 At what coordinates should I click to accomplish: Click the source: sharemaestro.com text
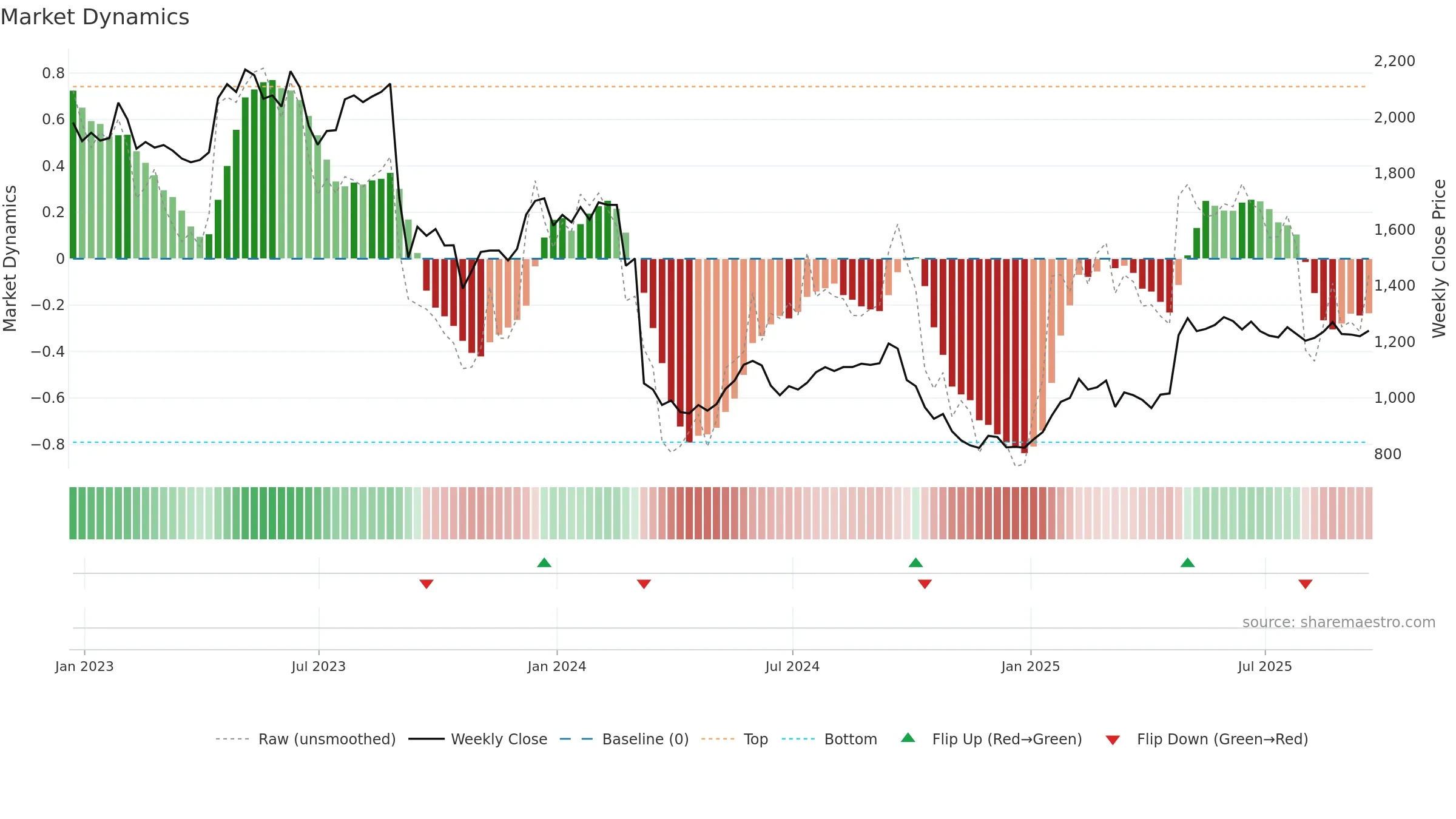coord(1339,622)
